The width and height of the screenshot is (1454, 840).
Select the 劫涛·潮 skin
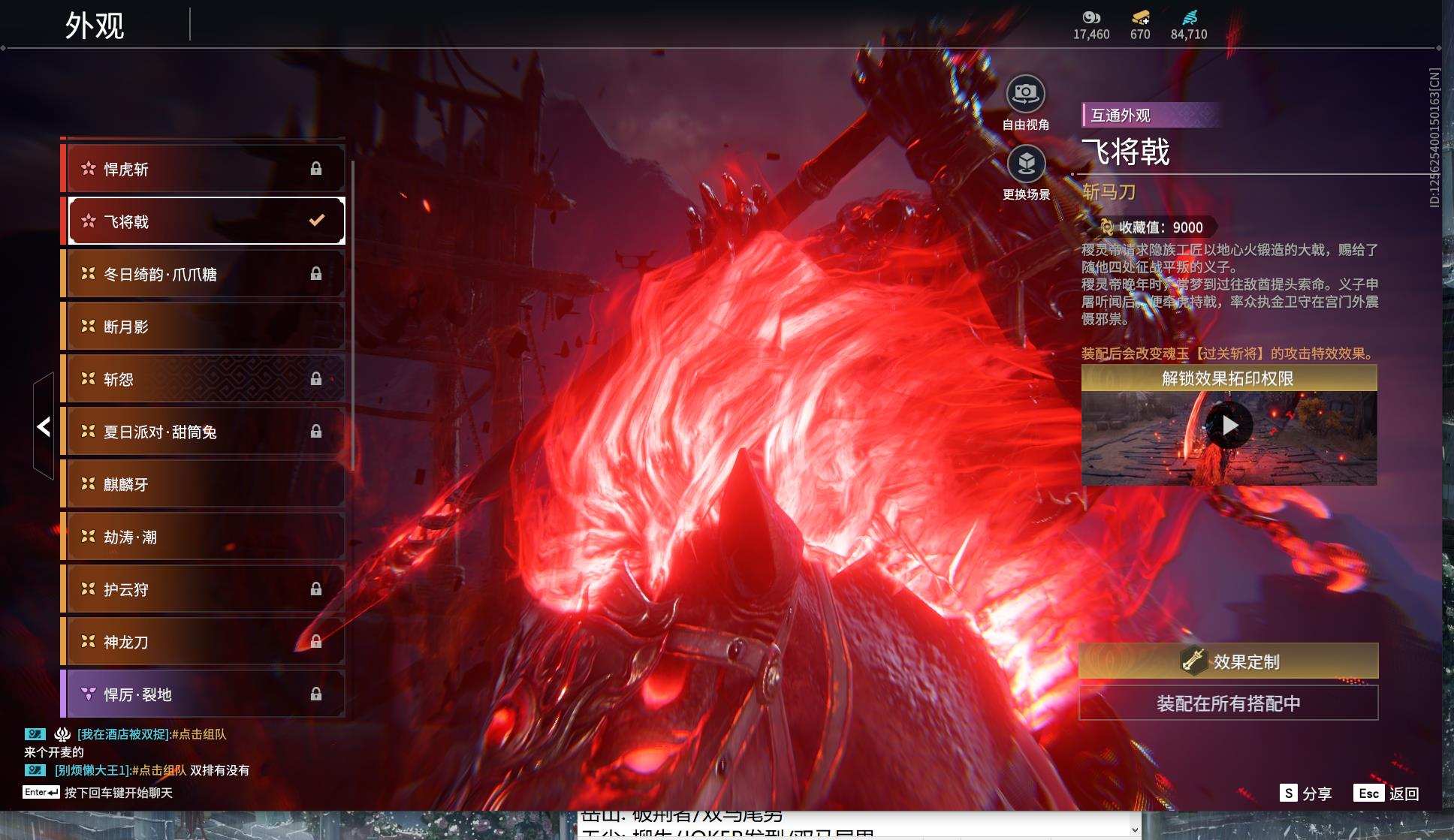tap(203, 537)
